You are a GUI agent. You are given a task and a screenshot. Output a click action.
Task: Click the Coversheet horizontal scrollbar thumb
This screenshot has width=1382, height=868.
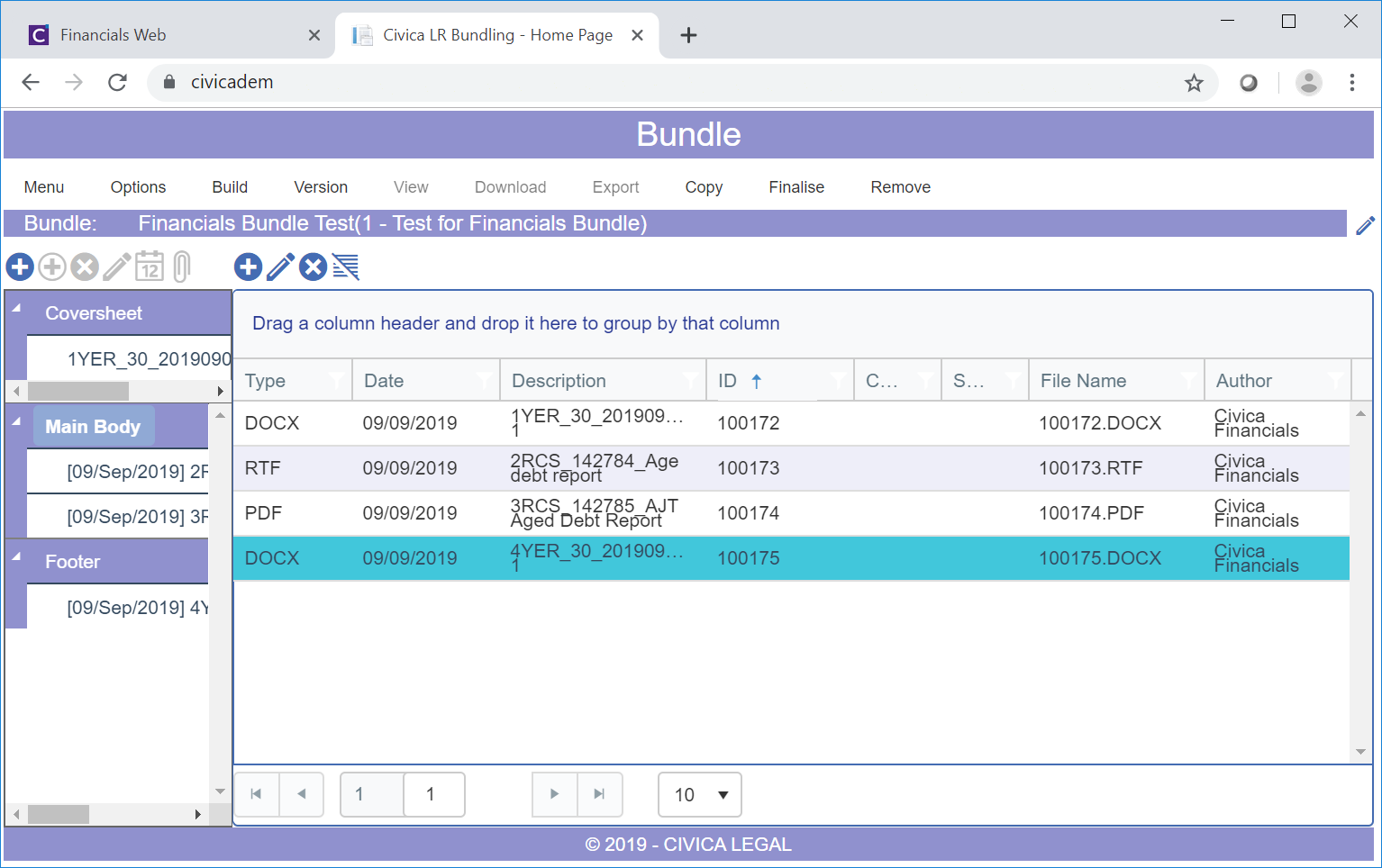coord(78,391)
